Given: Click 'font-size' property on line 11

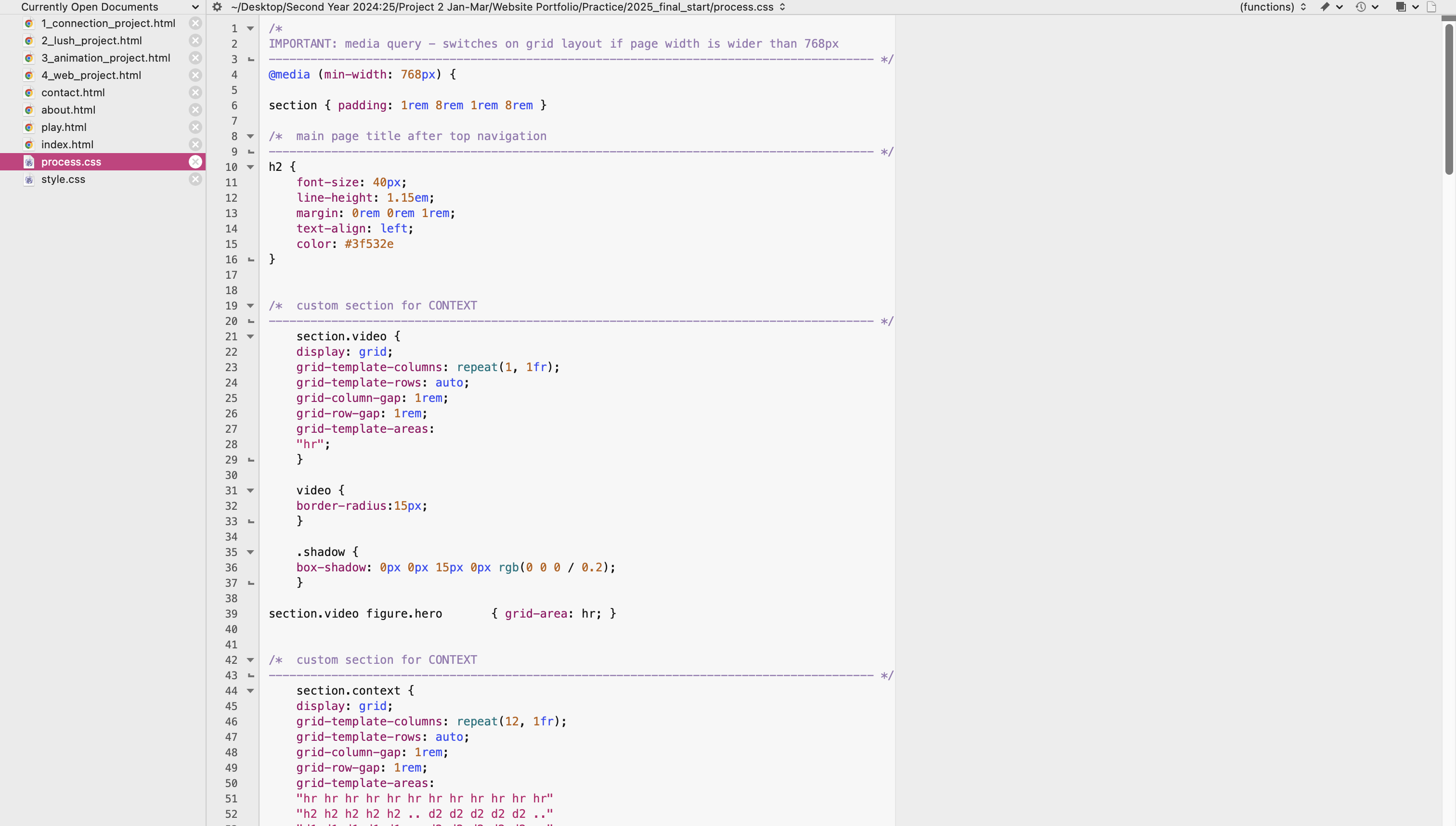Looking at the screenshot, I should click(x=327, y=182).
